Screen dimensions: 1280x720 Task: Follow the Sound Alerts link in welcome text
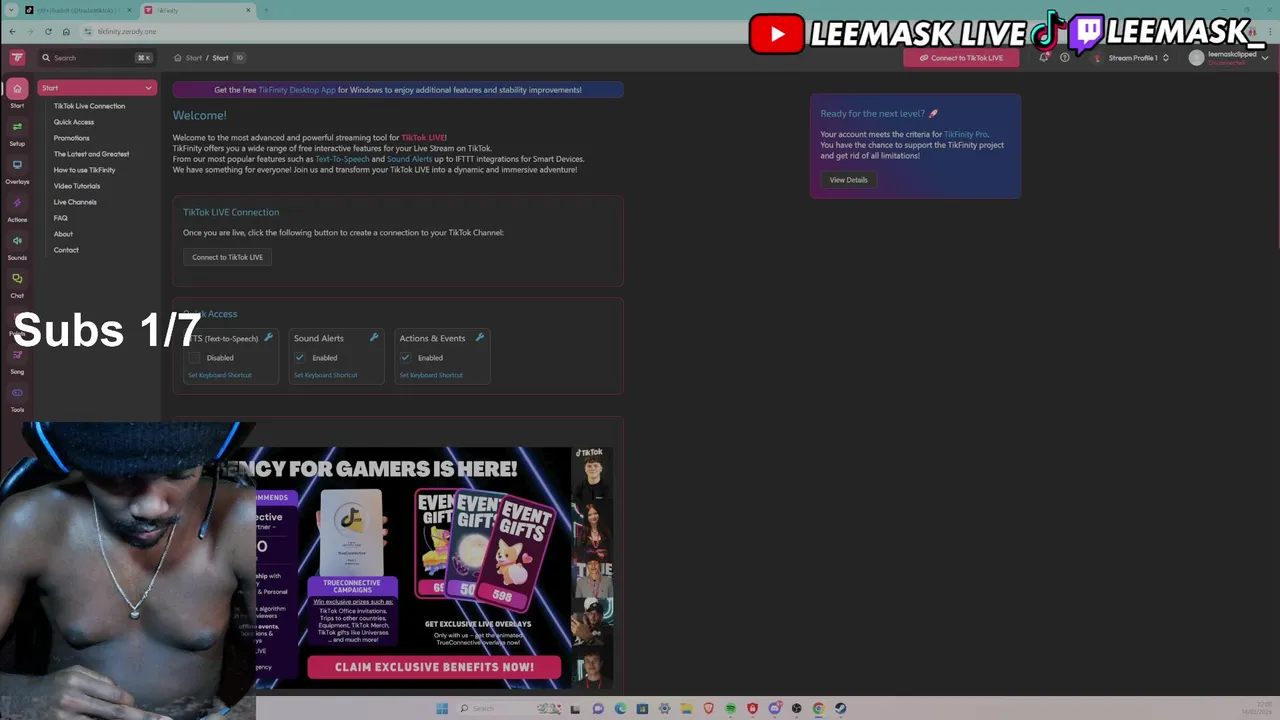coord(409,159)
